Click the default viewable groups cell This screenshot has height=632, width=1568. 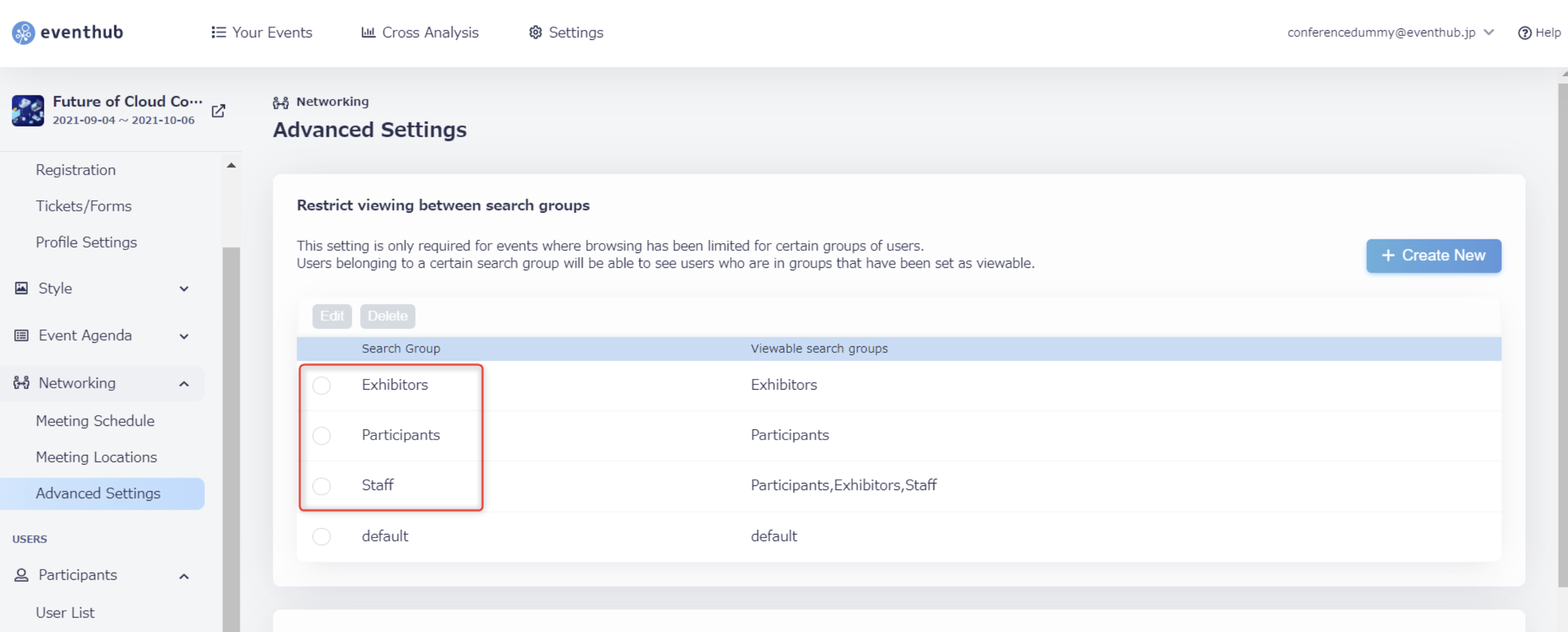774,536
